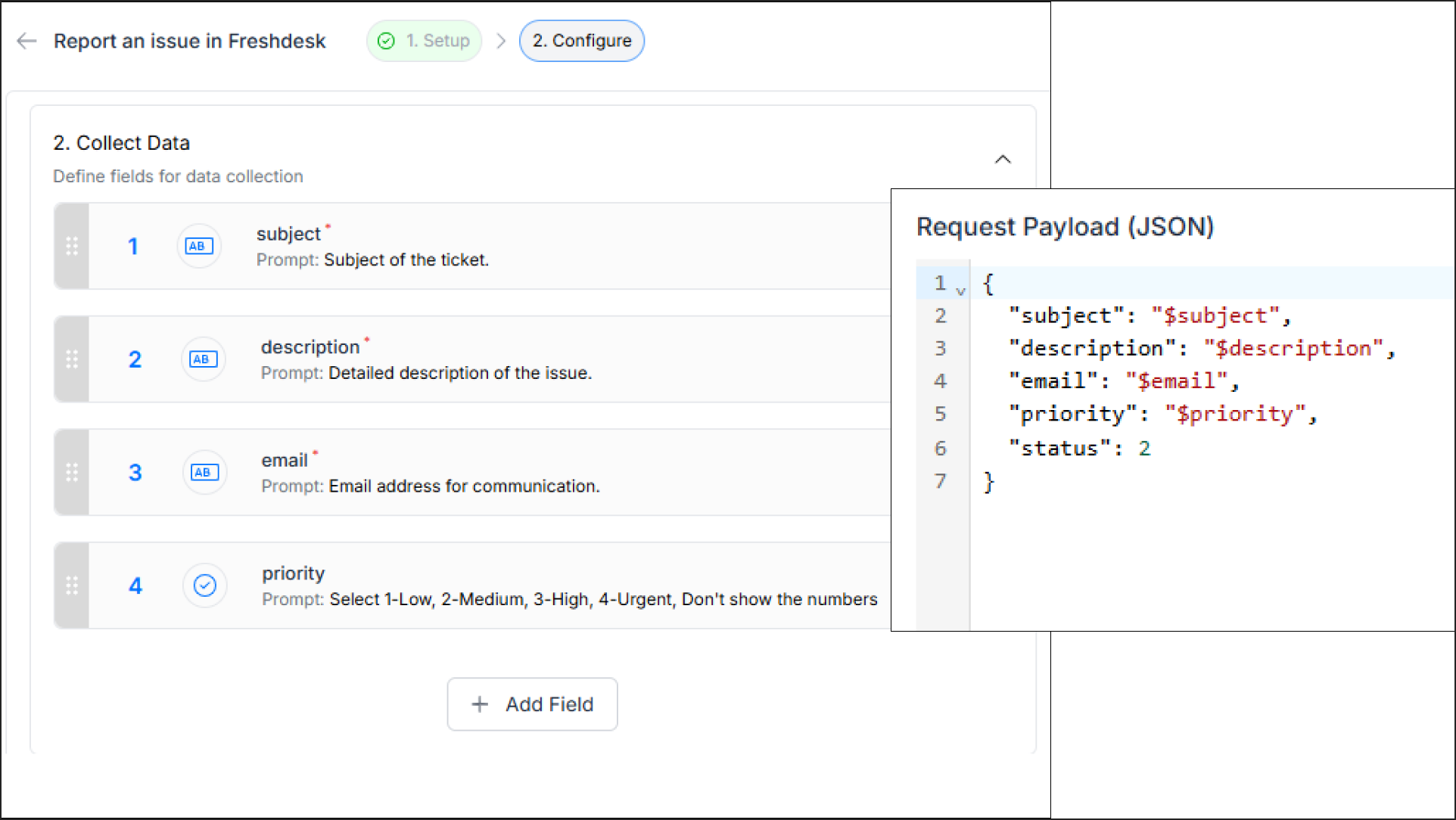Image resolution: width=1456 pixels, height=820 pixels.
Task: Grab the drag handle of subject field
Action: pyautogui.click(x=72, y=246)
